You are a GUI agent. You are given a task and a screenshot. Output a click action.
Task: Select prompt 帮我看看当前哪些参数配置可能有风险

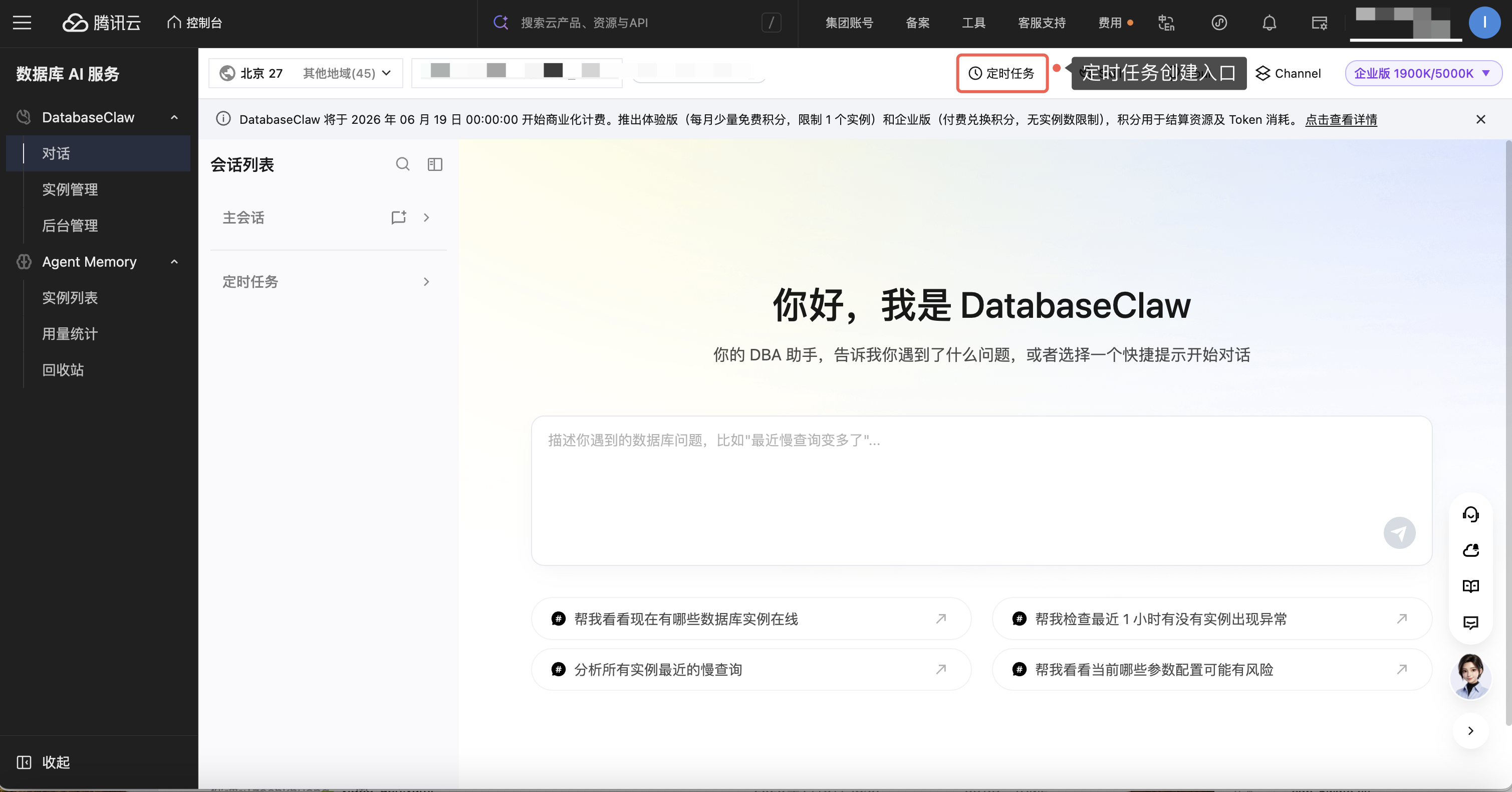pyautogui.click(x=1212, y=669)
